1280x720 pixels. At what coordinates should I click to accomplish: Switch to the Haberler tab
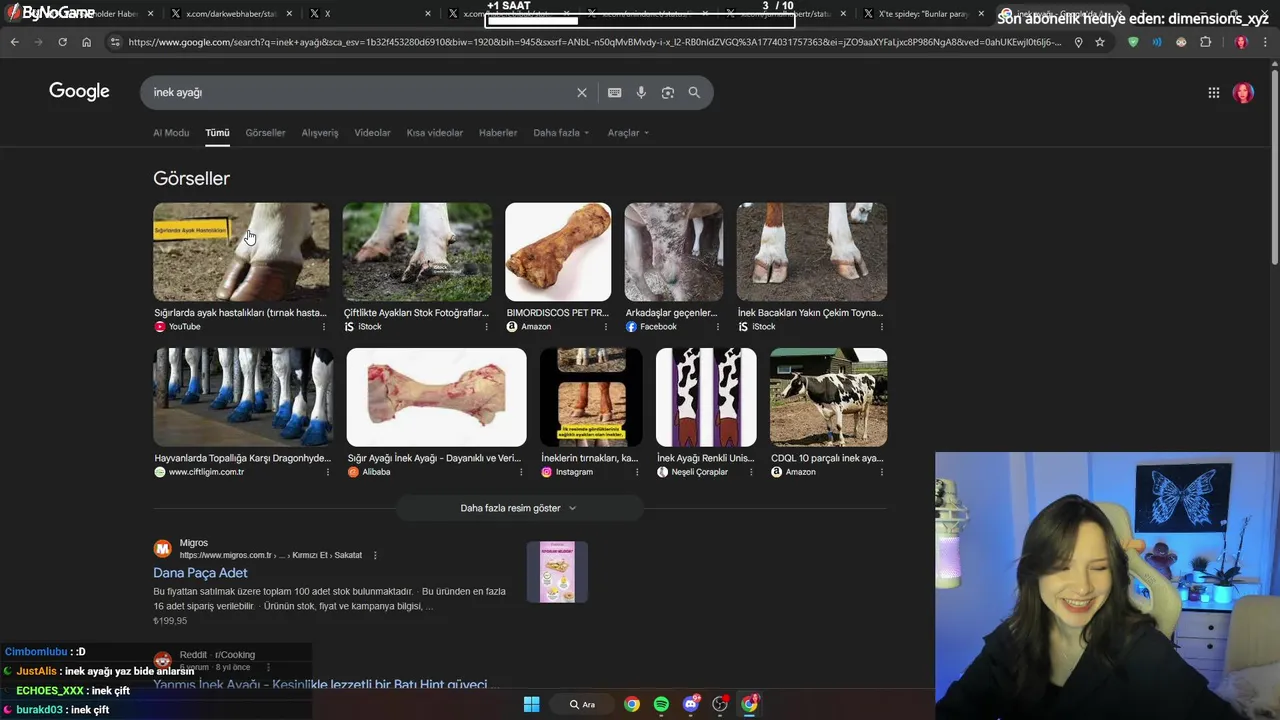tap(498, 133)
